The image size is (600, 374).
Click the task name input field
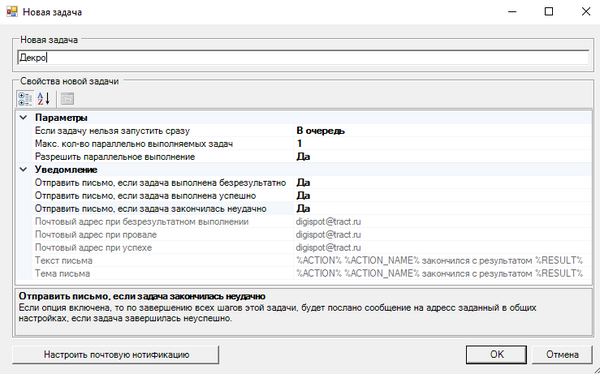[x=303, y=57]
